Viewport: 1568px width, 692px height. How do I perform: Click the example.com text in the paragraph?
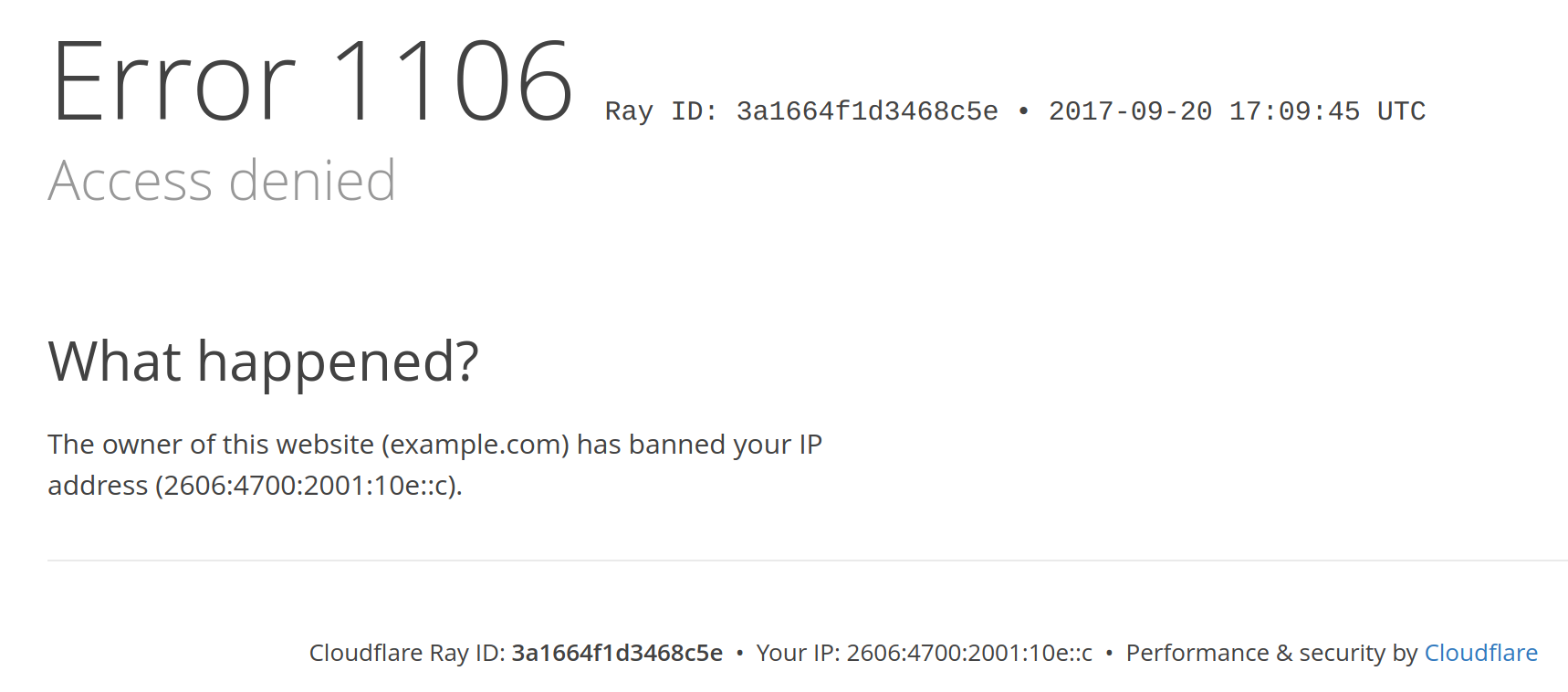pos(476,445)
